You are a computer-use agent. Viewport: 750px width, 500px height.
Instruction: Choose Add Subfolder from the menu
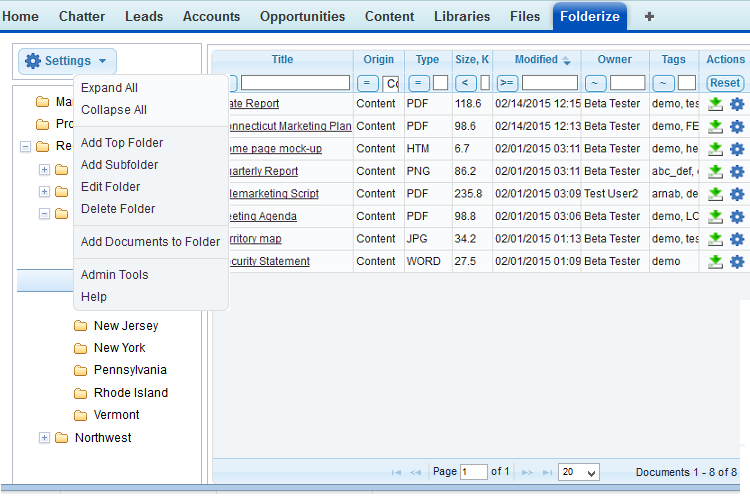click(119, 165)
